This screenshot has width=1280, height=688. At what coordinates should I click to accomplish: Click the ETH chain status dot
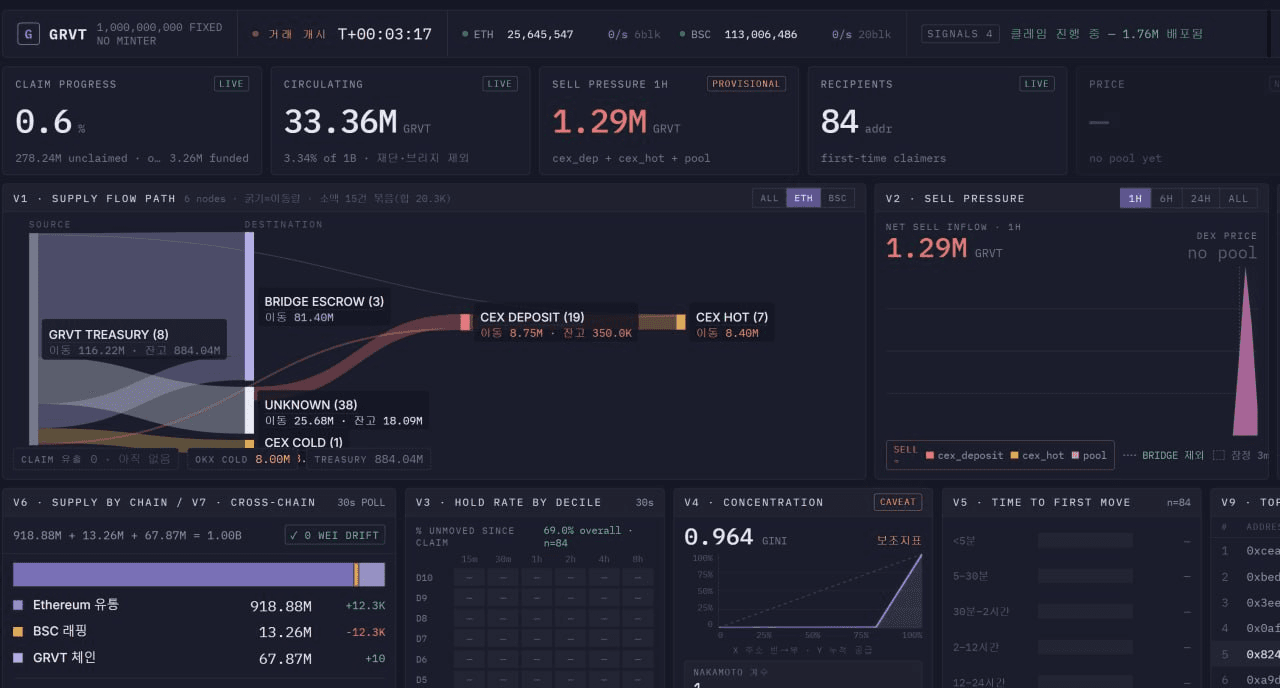tap(465, 34)
